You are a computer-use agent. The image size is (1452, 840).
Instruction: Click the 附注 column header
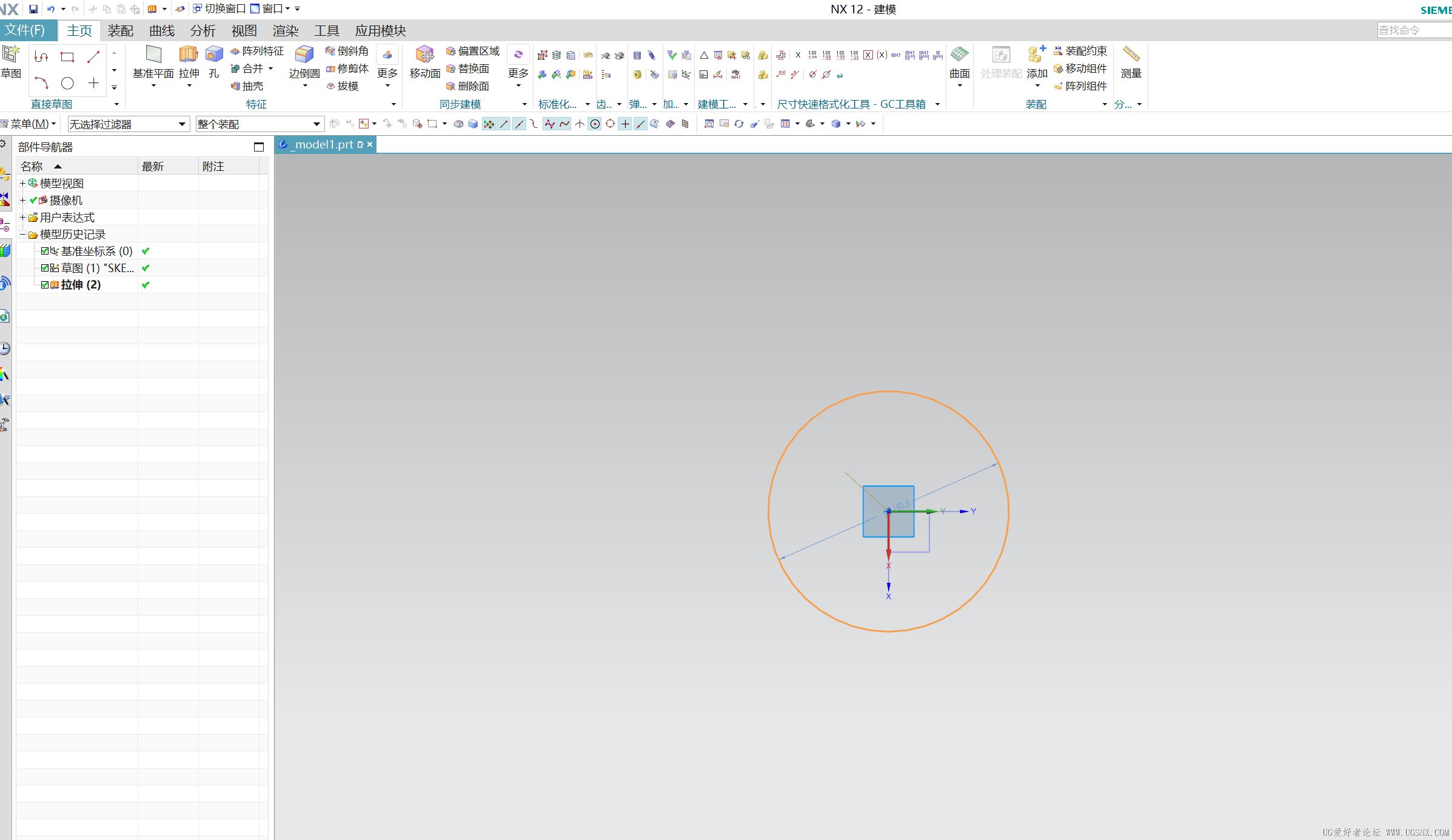click(x=229, y=166)
